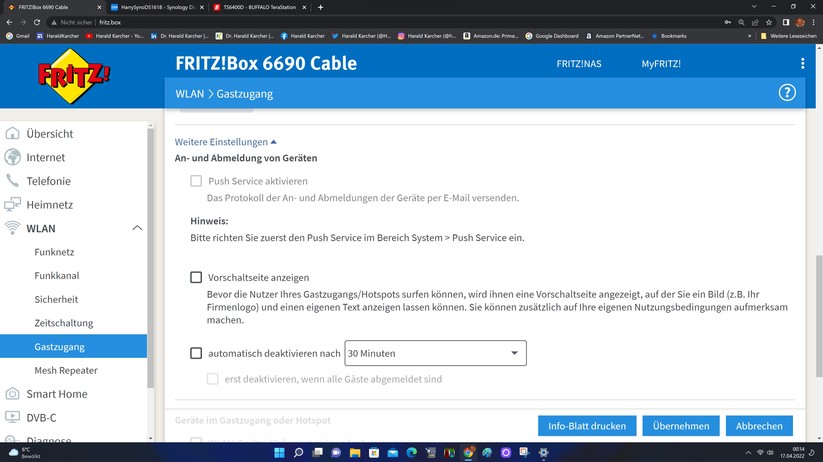Screen dimensions: 823x462
Task: Click the sidebar scroll down arrow
Action: click(151, 437)
